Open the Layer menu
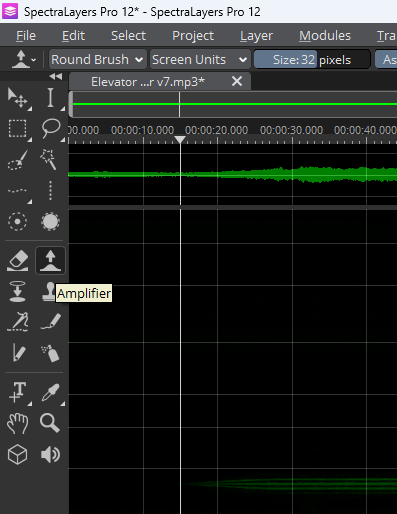397x514 pixels. (x=256, y=36)
